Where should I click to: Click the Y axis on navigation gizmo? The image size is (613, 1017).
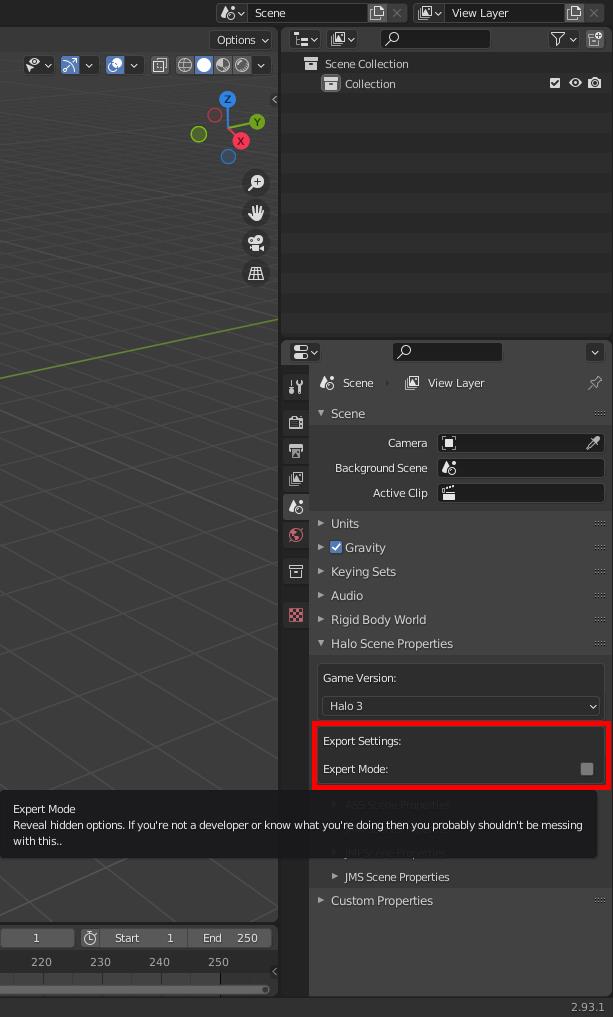click(257, 122)
